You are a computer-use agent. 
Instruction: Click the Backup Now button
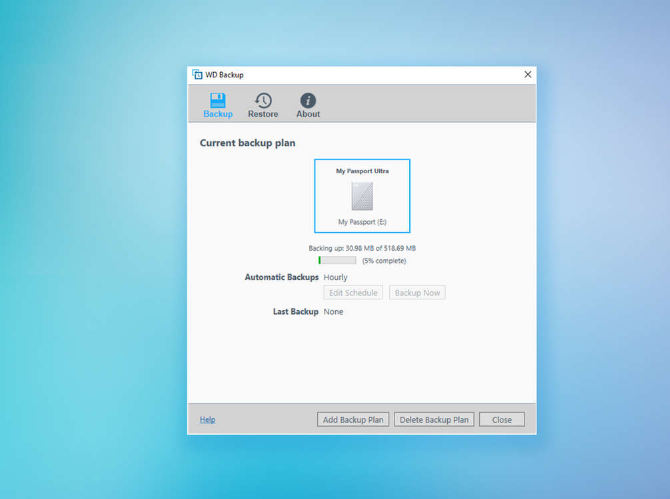[x=417, y=293]
